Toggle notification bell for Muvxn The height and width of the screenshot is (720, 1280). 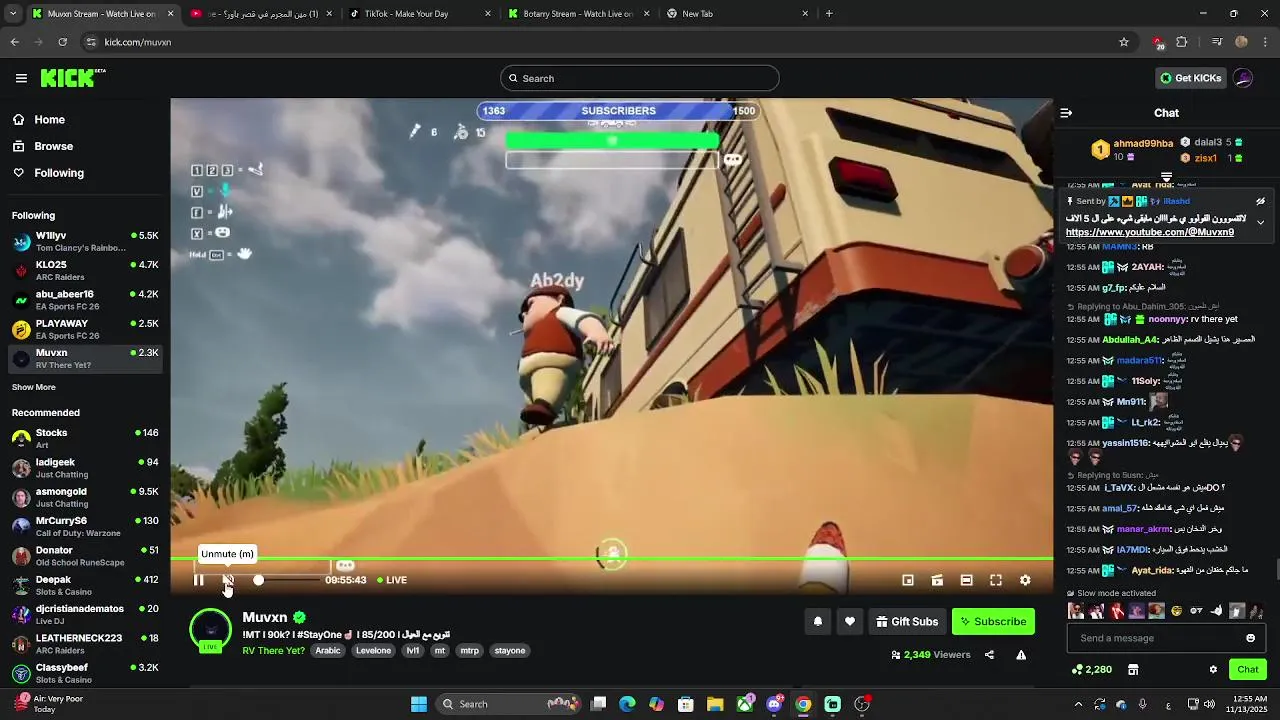point(817,621)
